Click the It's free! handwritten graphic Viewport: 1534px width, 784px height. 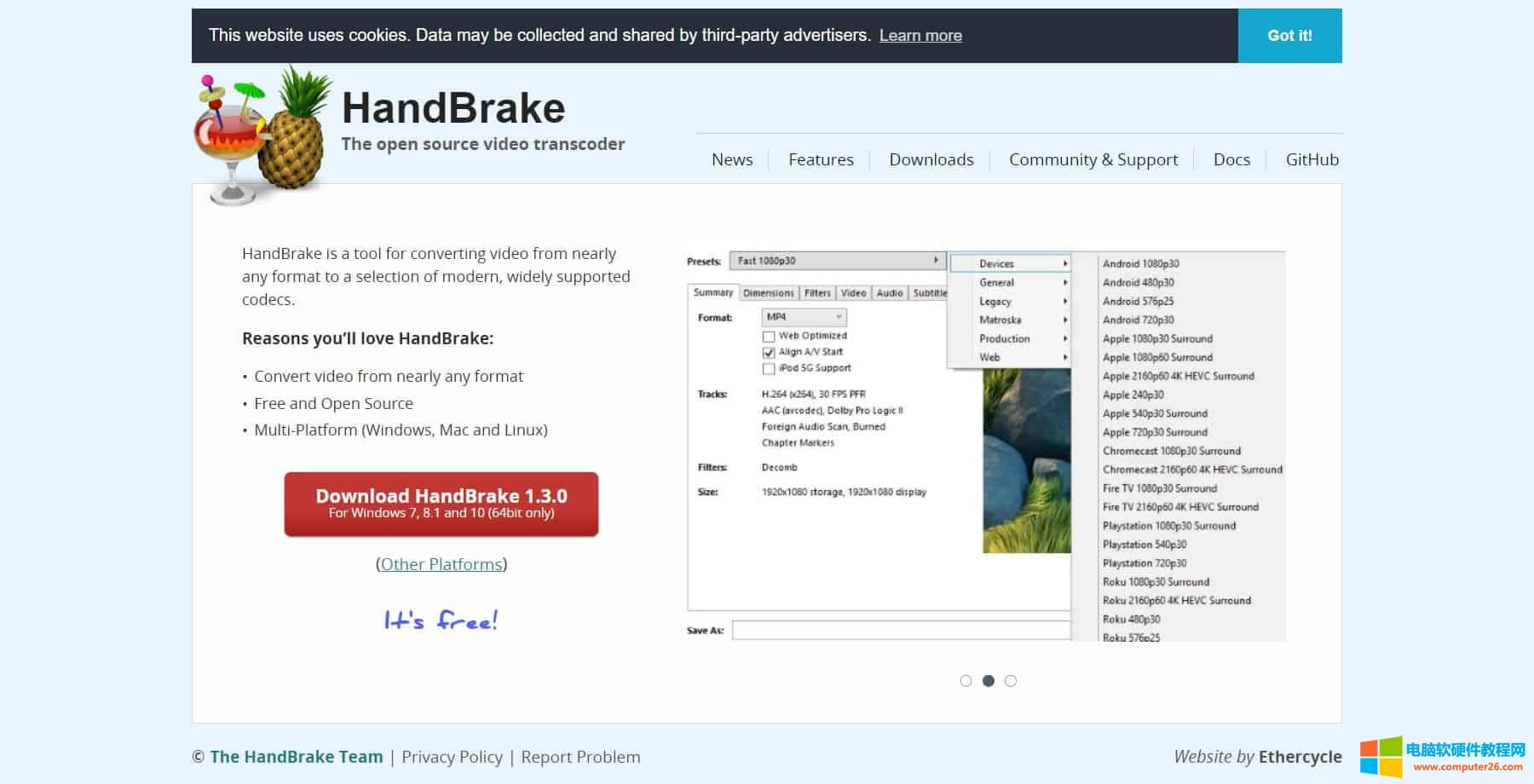point(441,620)
